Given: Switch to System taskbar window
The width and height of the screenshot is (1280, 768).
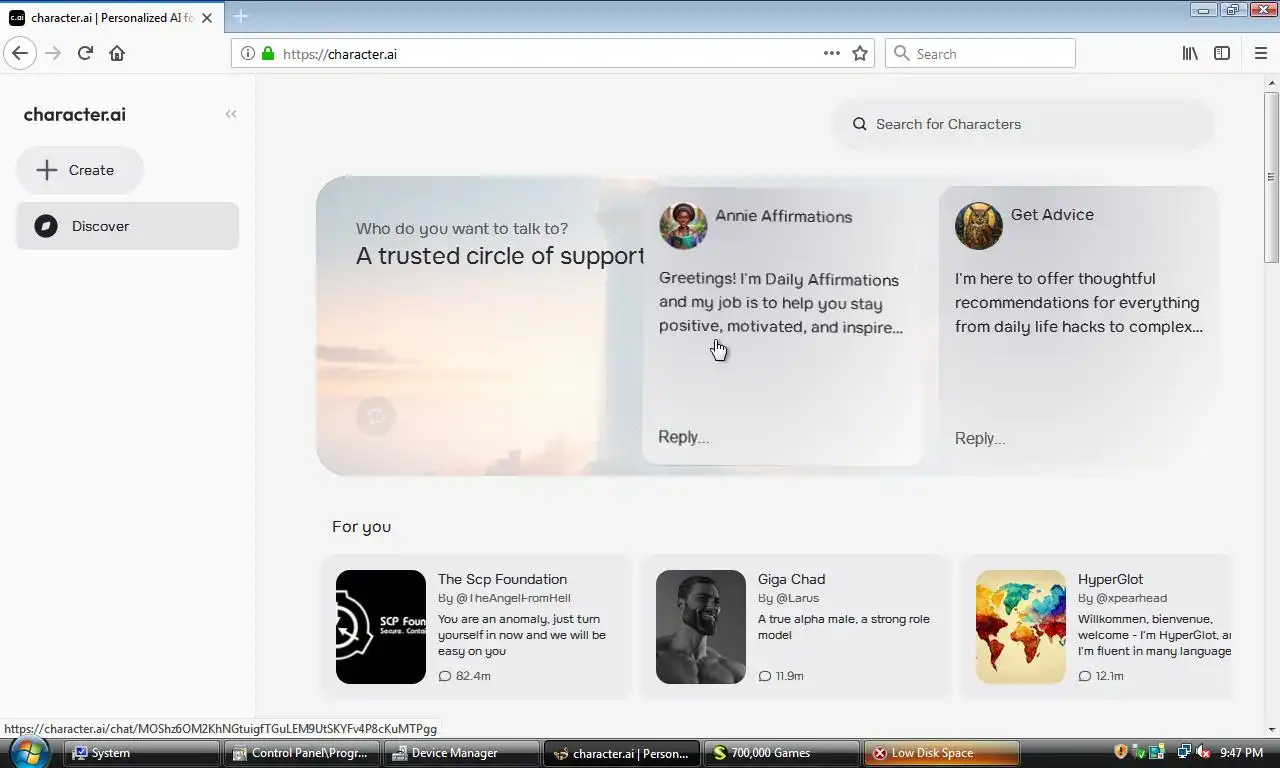Looking at the screenshot, I should [x=142, y=753].
